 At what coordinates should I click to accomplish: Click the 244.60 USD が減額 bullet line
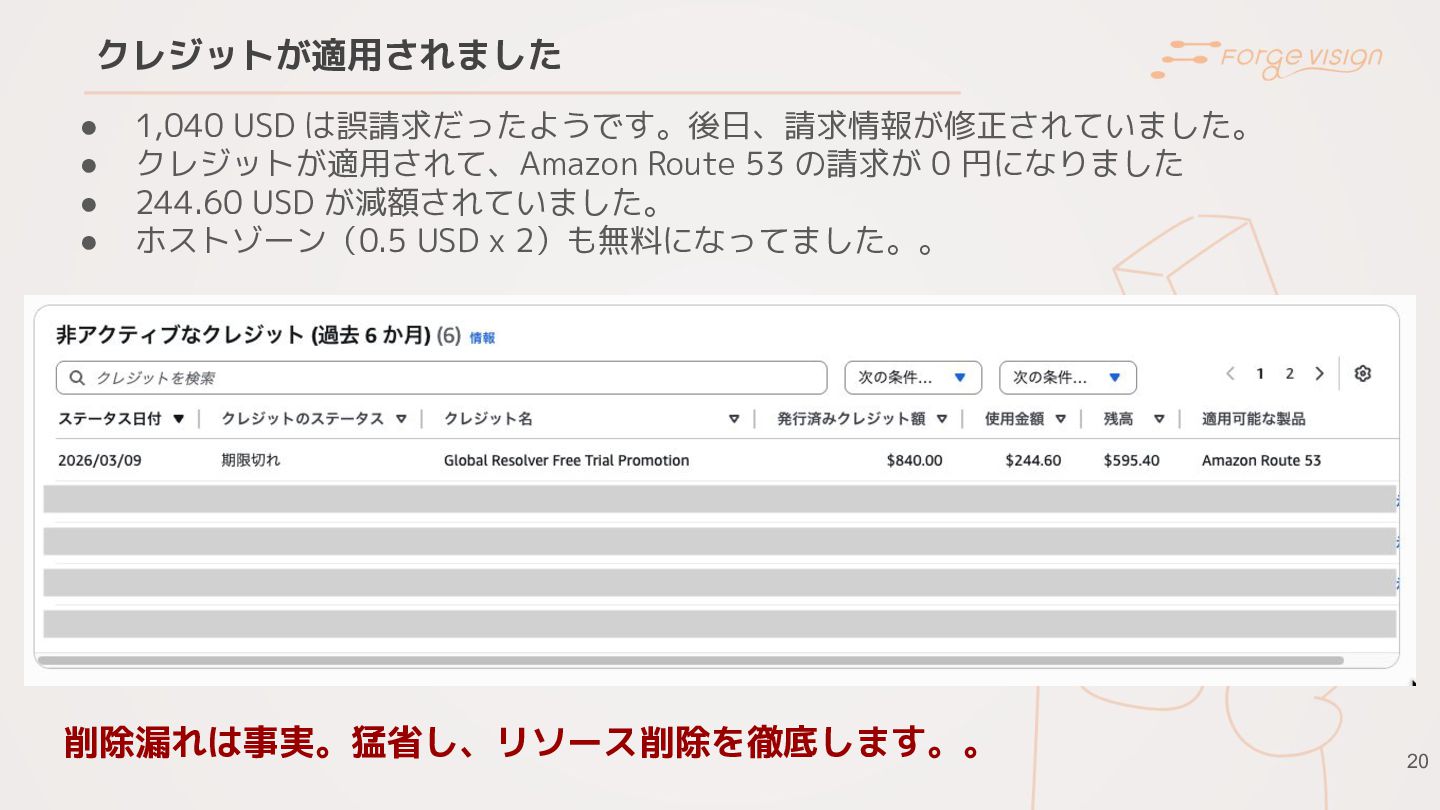click(399, 203)
